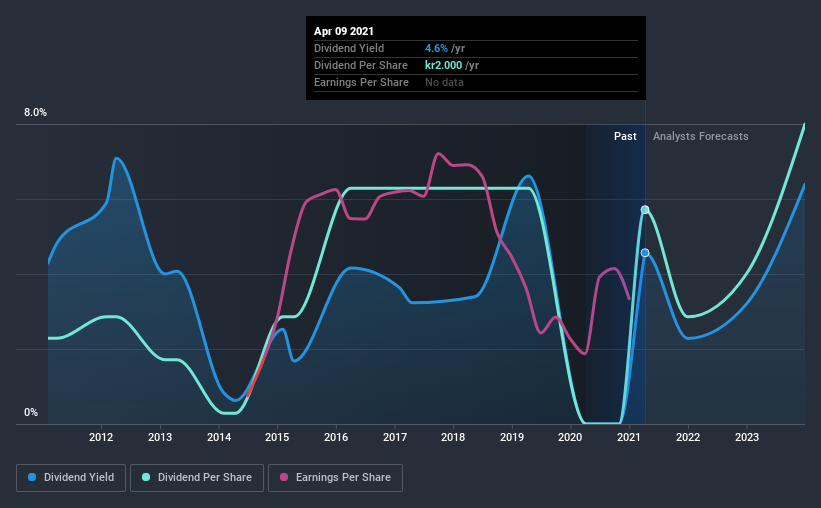The height and width of the screenshot is (508, 821).
Task: Click the 4.6% dividend yield value in tooltip
Action: click(436, 48)
